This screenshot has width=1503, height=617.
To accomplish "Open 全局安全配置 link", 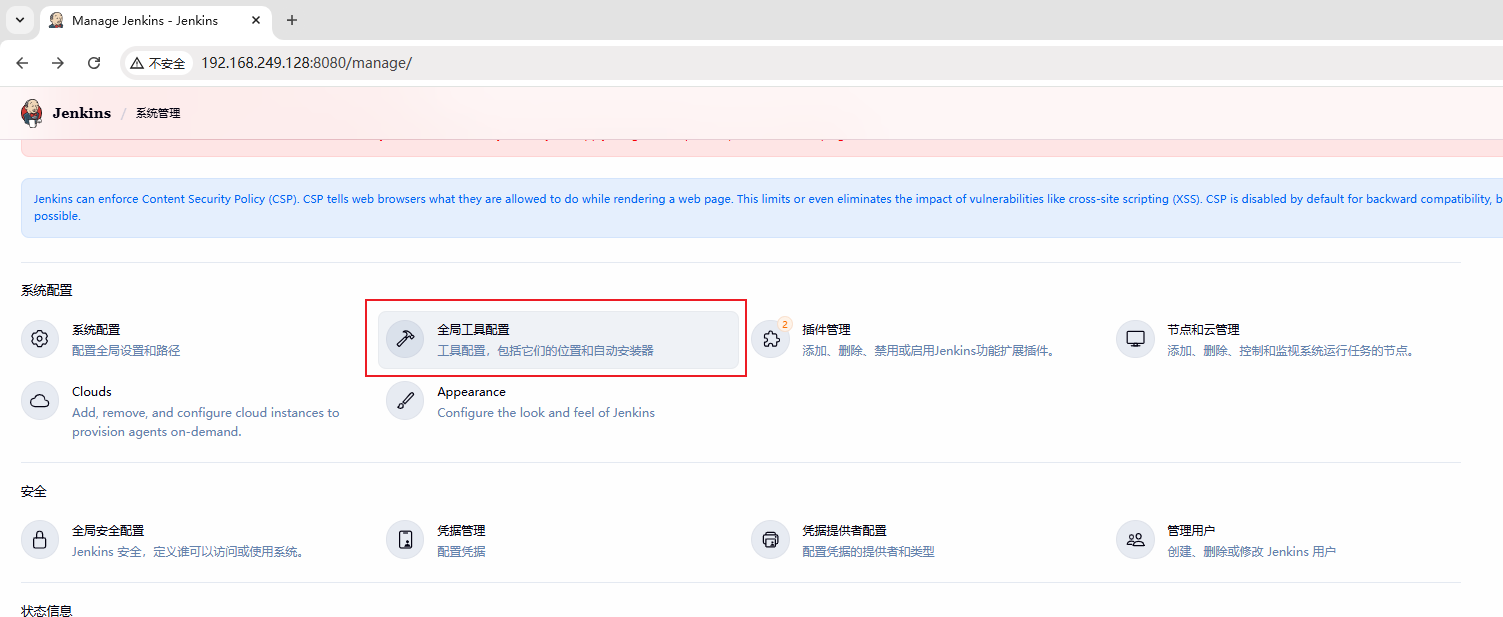I will (108, 530).
